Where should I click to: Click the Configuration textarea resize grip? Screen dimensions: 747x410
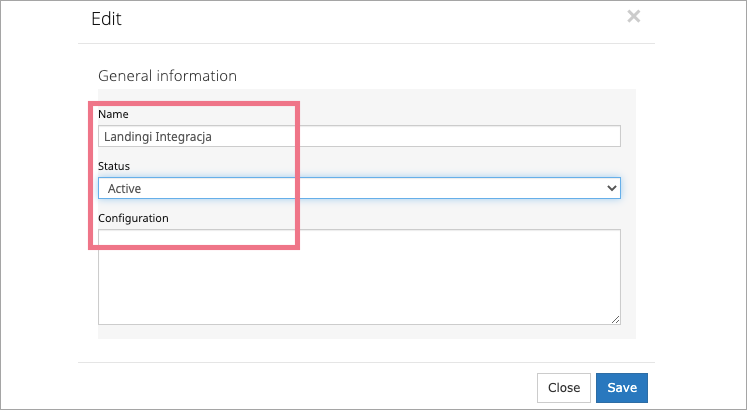pyautogui.click(x=616, y=320)
